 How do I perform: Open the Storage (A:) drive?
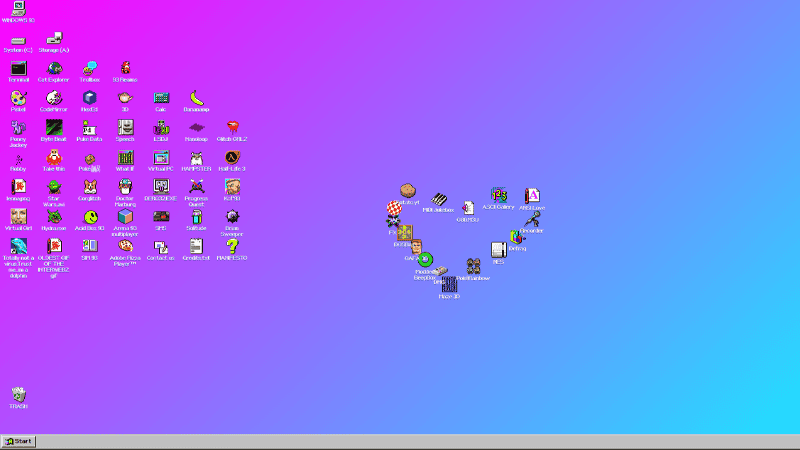click(x=54, y=39)
